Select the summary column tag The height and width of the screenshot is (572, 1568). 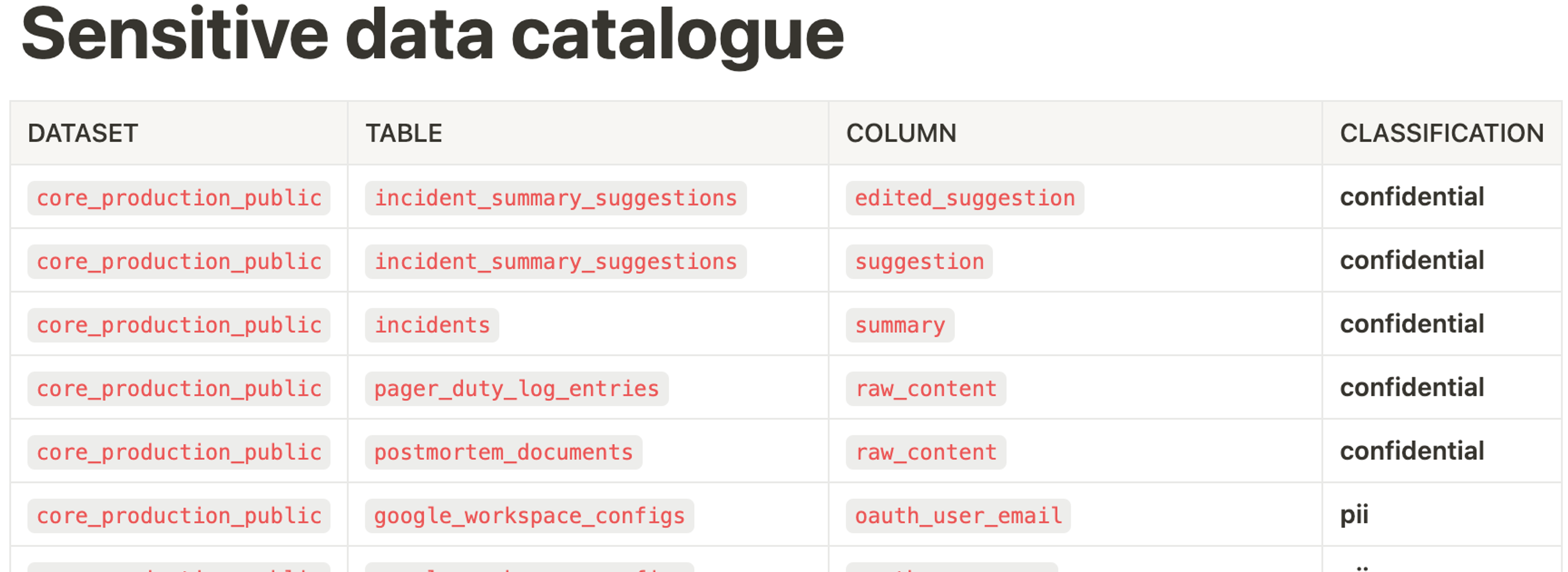click(x=900, y=325)
